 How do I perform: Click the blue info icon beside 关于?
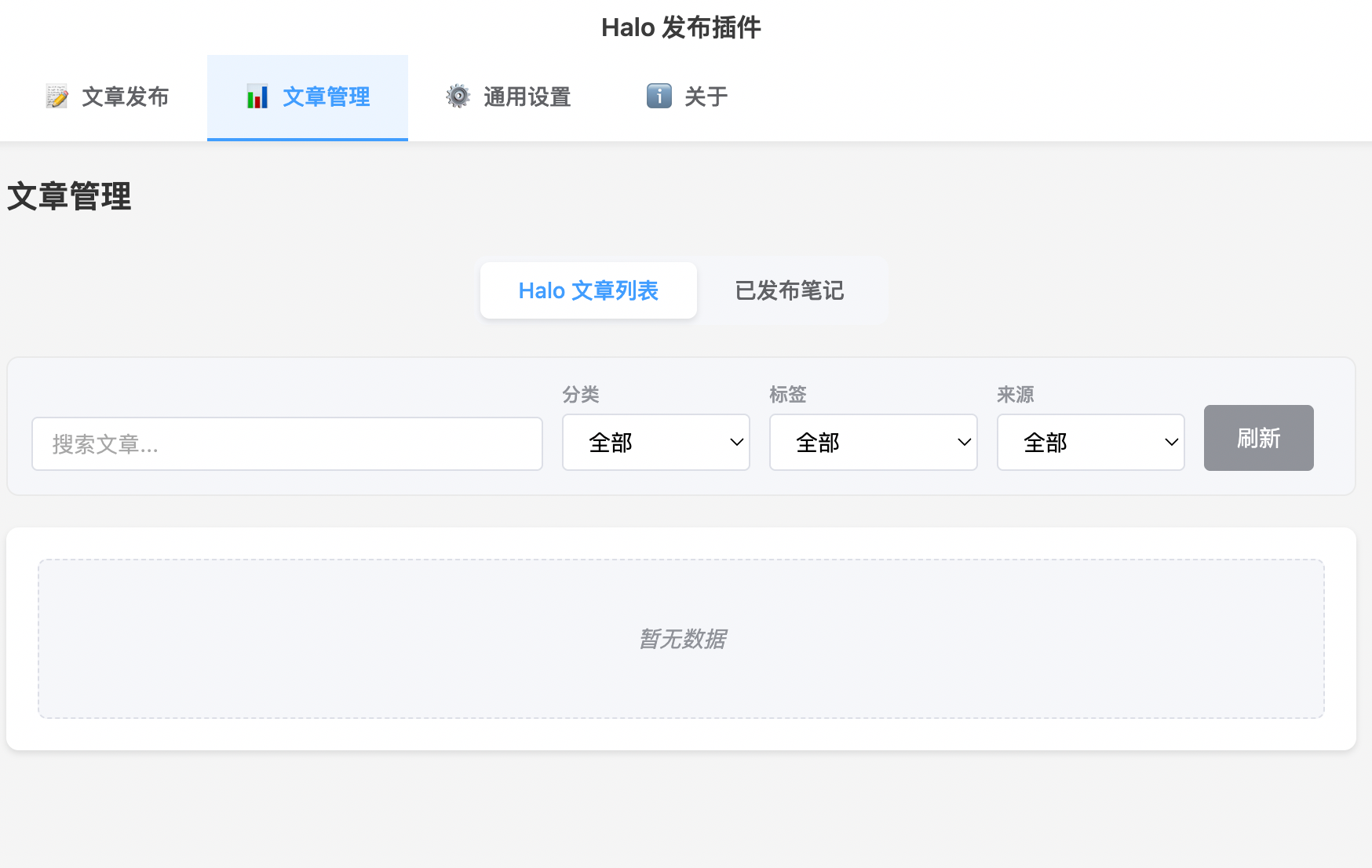pyautogui.click(x=659, y=96)
